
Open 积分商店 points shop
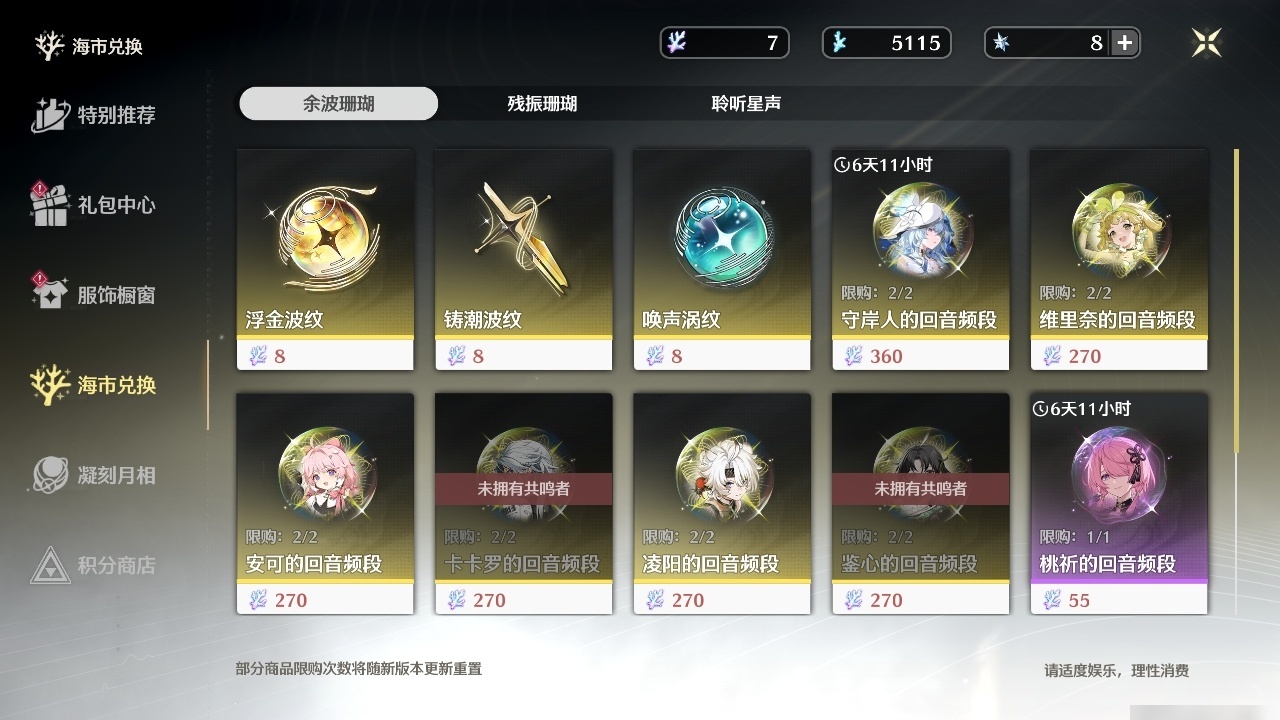pos(95,565)
